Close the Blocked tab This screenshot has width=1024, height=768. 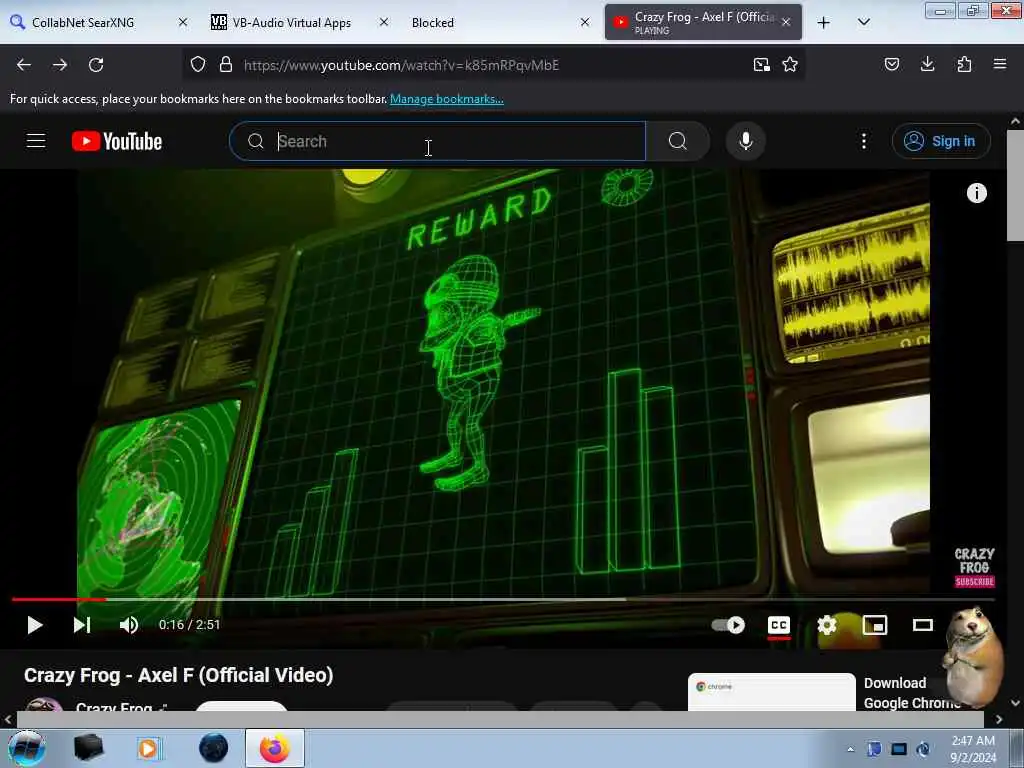coord(585,22)
